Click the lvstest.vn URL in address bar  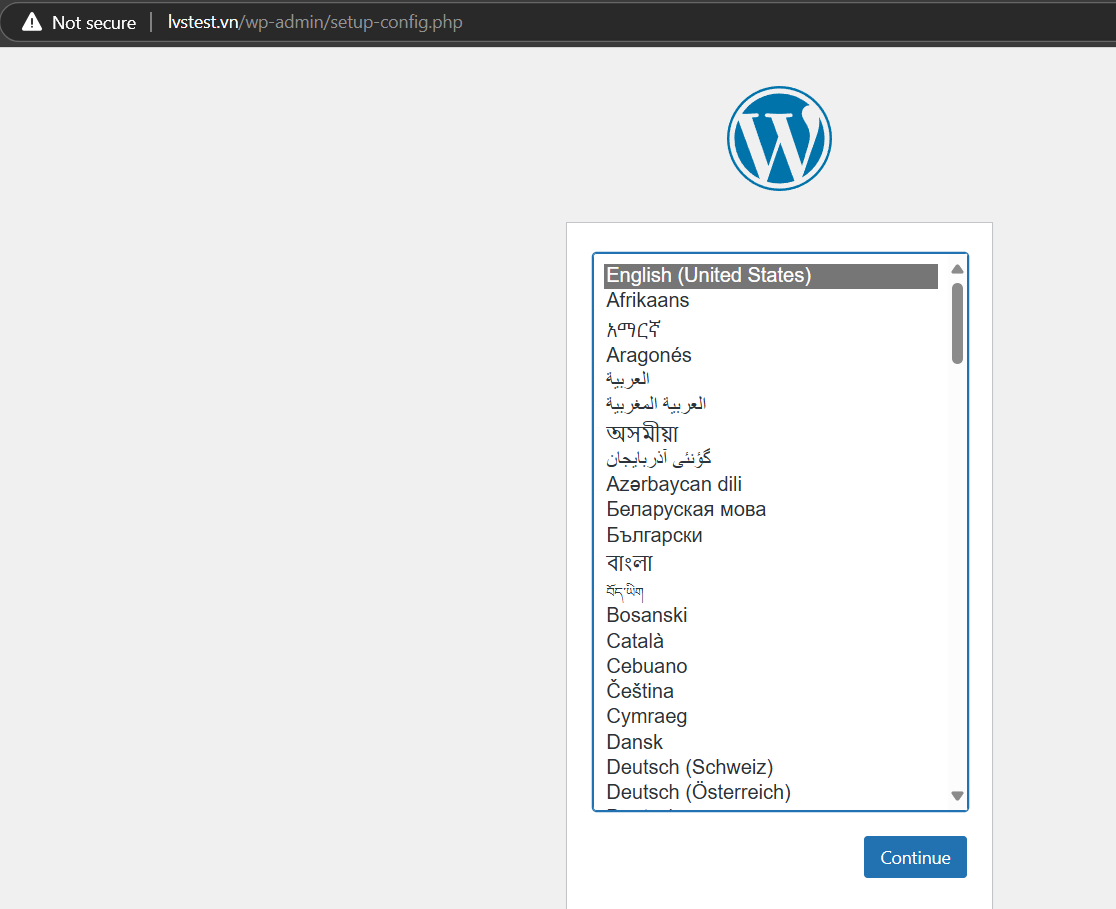[315, 22]
